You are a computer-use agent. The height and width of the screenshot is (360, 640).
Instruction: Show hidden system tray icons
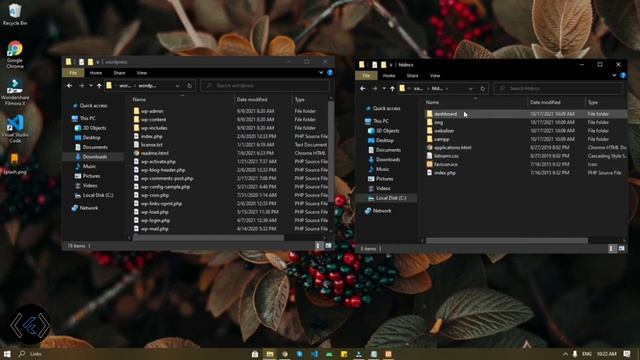[x=565, y=354]
